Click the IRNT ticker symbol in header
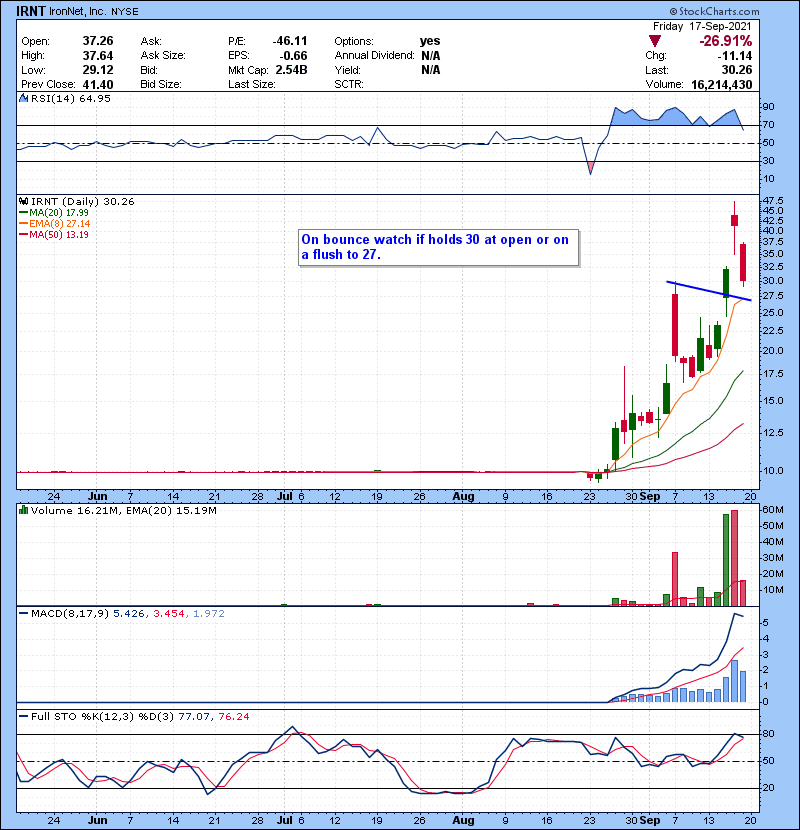The width and height of the screenshot is (800, 830). [x=31, y=11]
